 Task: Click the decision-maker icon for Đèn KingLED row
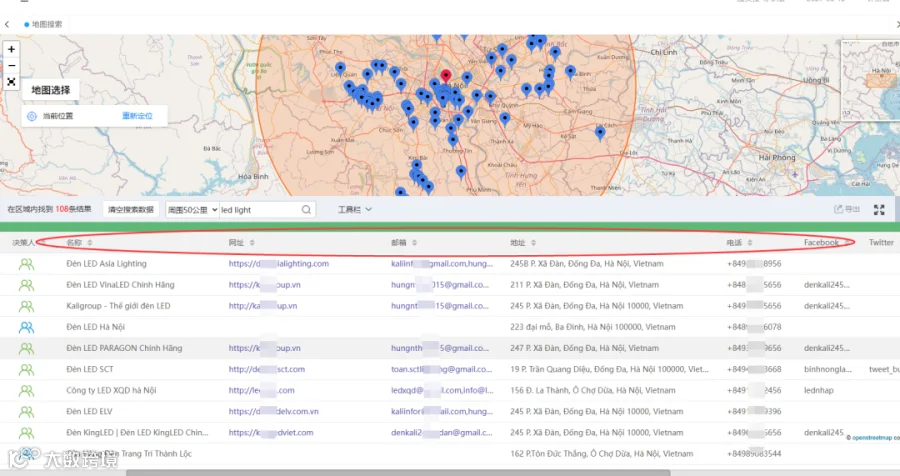pyautogui.click(x=26, y=433)
